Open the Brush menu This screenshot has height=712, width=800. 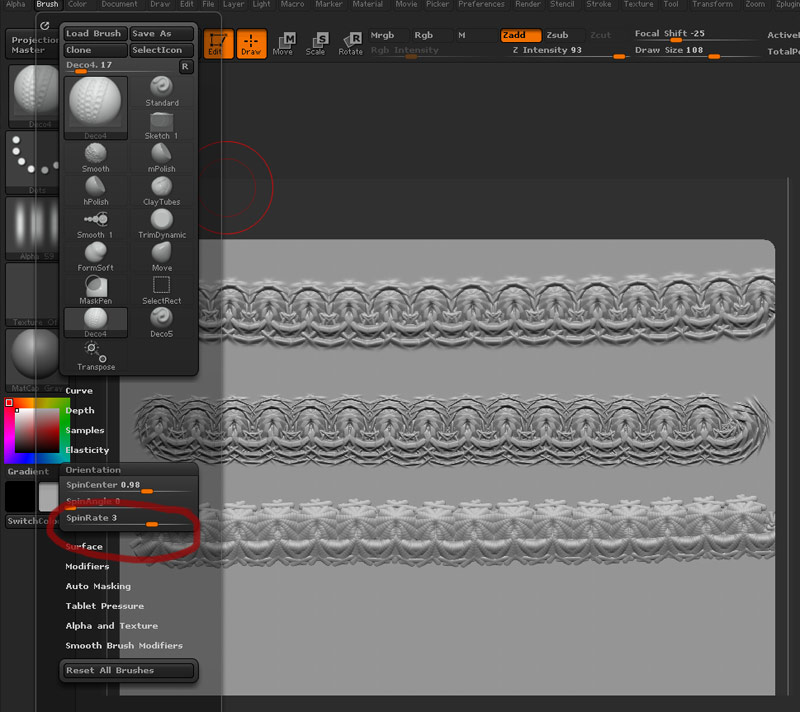point(47,4)
